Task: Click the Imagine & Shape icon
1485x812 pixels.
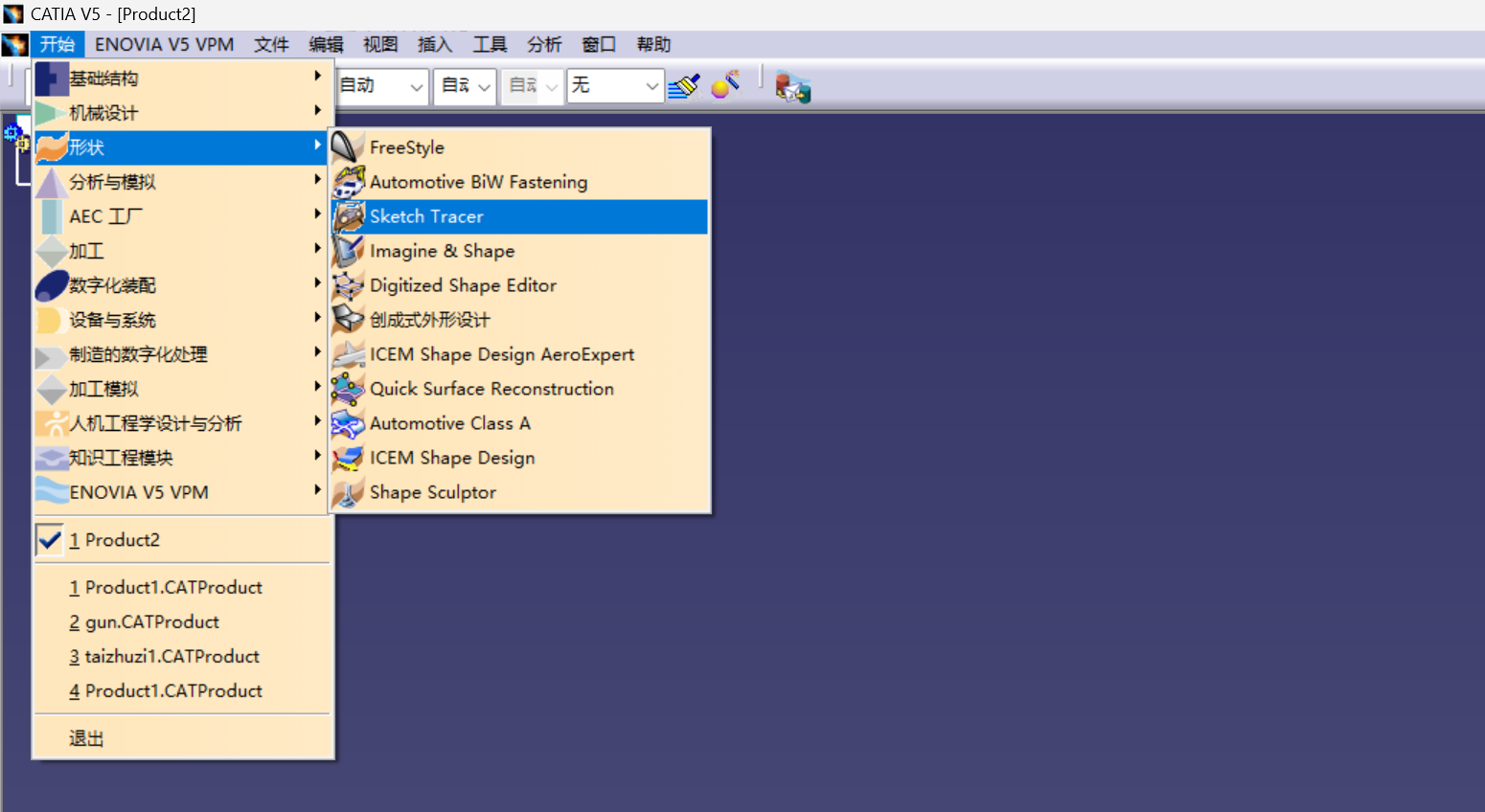Action: tap(348, 251)
